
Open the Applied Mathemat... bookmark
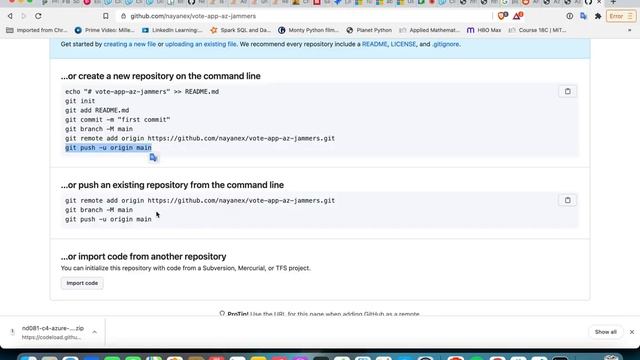429,30
